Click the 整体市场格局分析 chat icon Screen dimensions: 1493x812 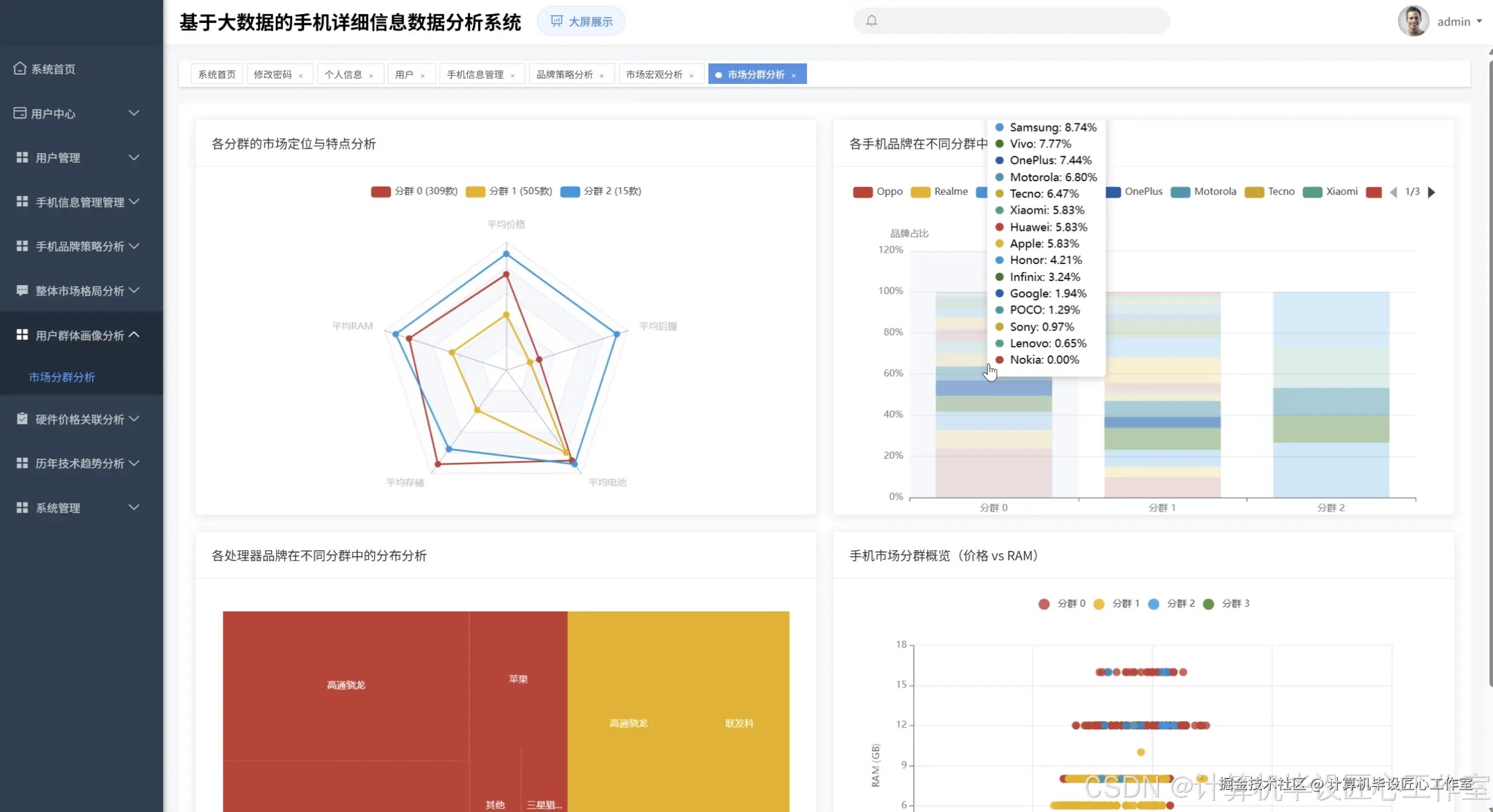click(x=22, y=290)
